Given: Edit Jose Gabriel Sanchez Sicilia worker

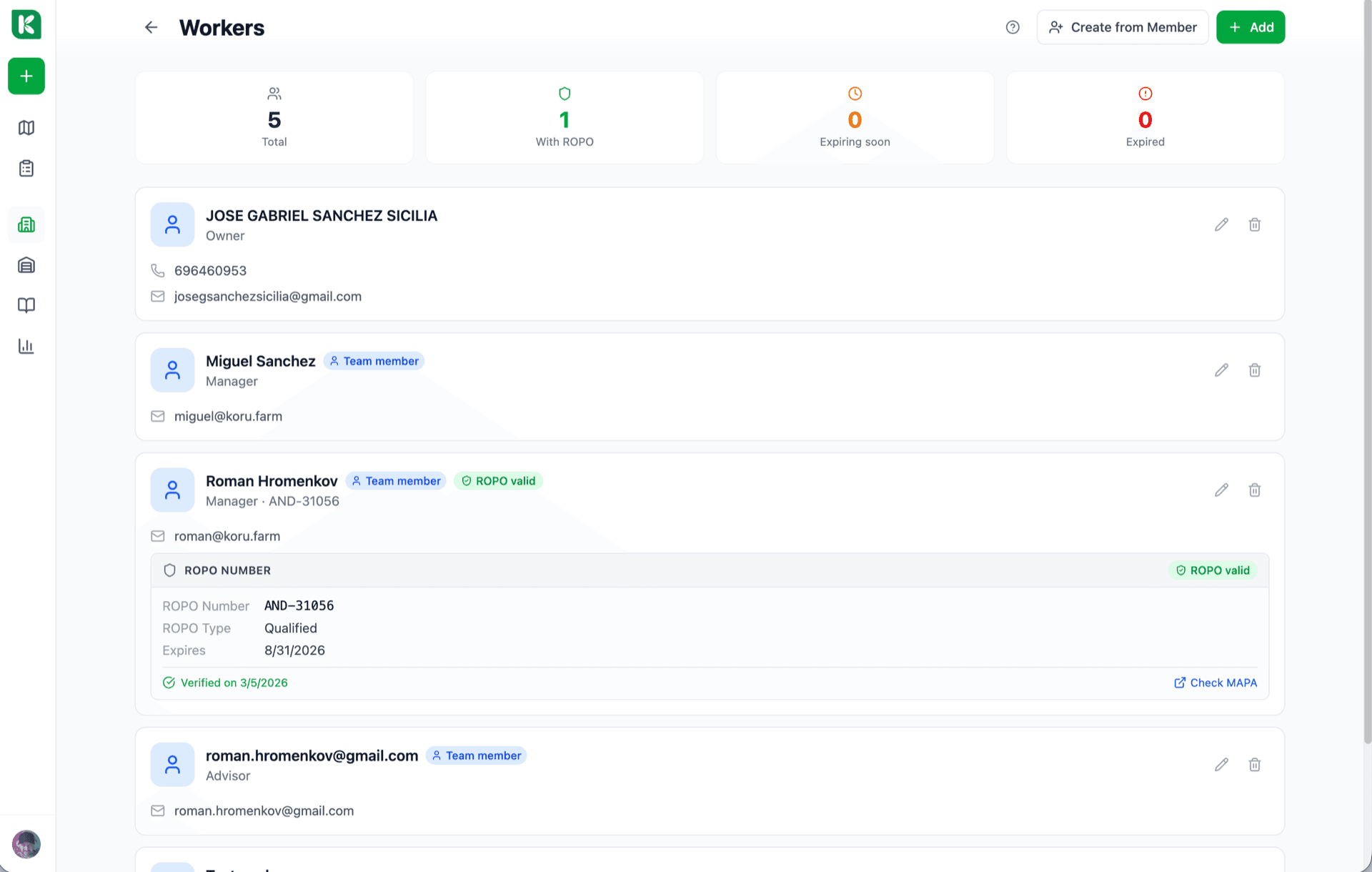Looking at the screenshot, I should (x=1221, y=224).
